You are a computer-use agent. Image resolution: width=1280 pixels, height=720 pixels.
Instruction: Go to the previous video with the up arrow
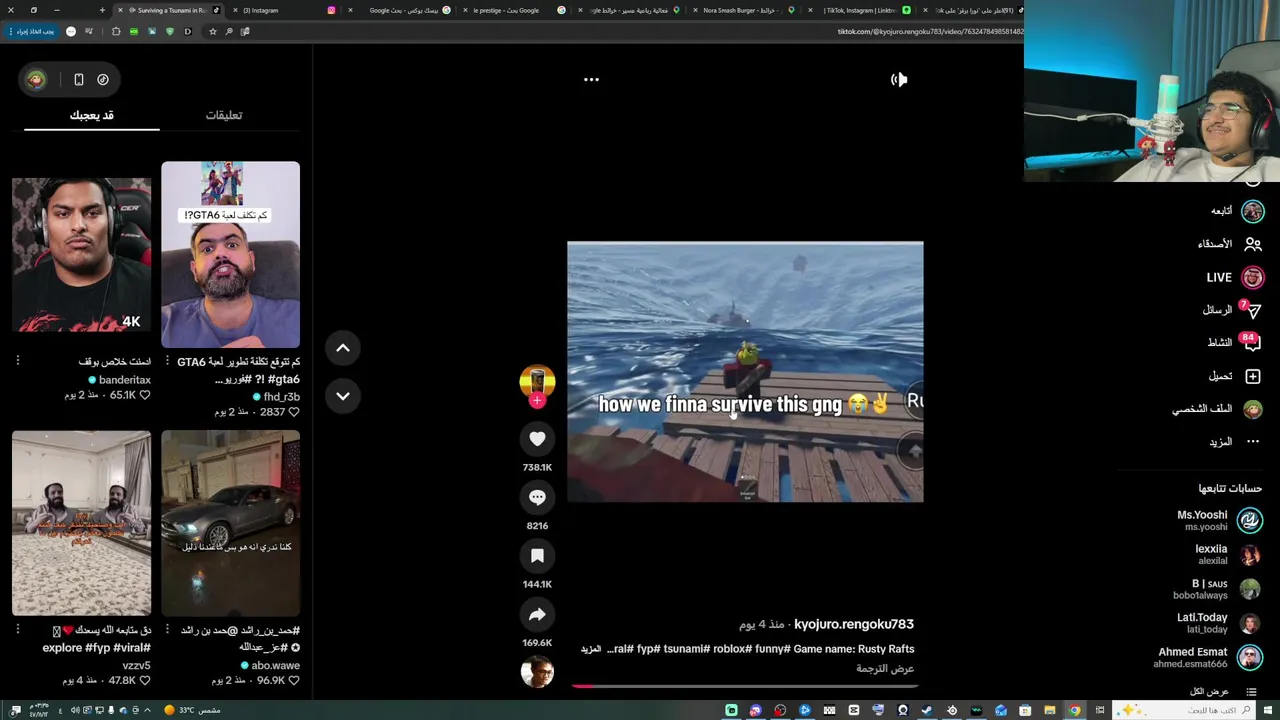(x=342, y=348)
